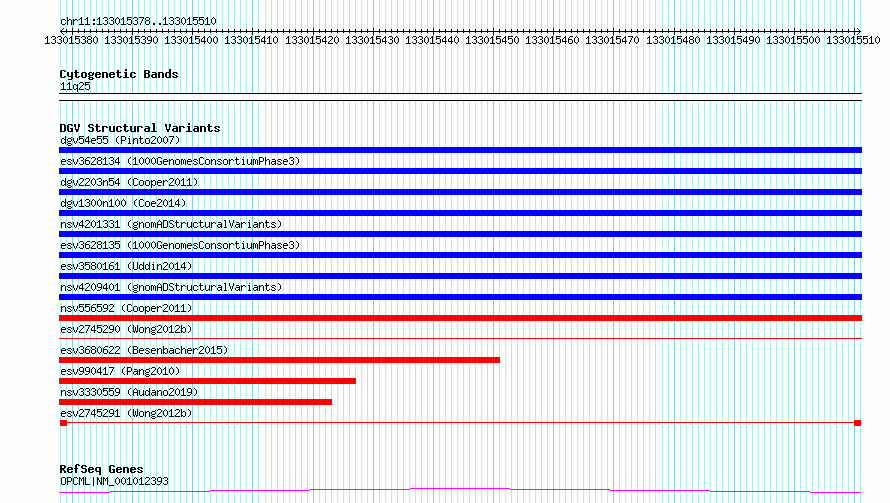Select the Cytogenetic Bands track title

pyautogui.click(x=119, y=74)
